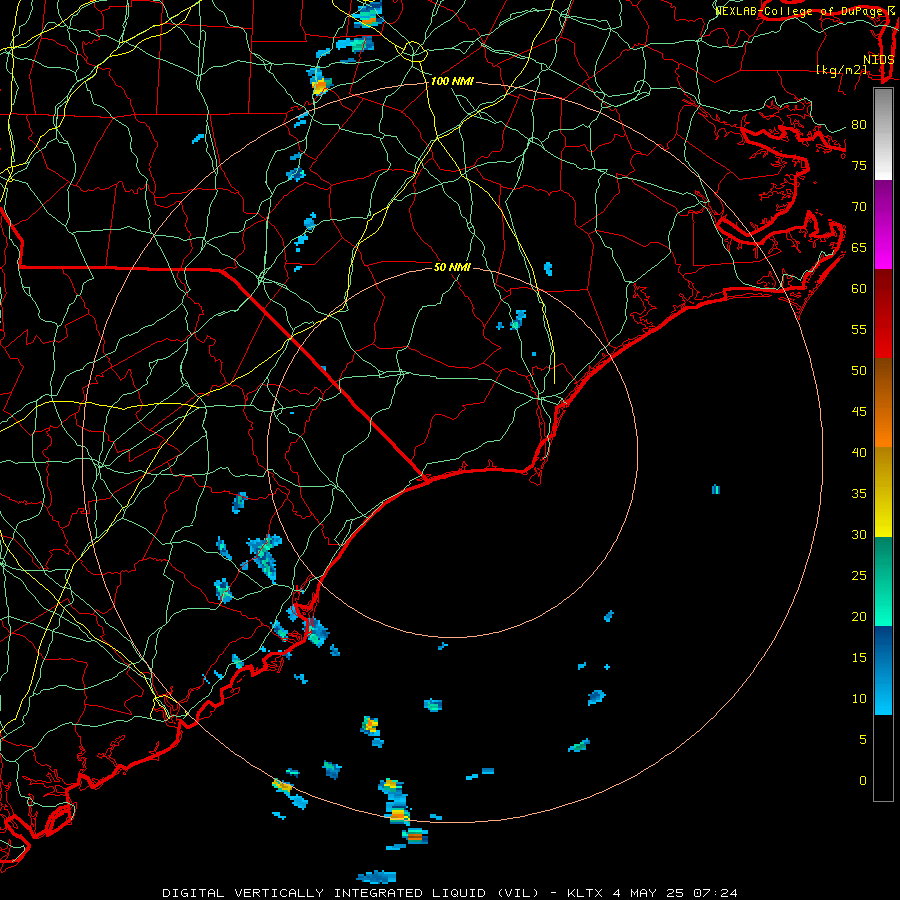This screenshot has height=900, width=900.
Task: Click the 75 value on the color scale
Action: [859, 166]
